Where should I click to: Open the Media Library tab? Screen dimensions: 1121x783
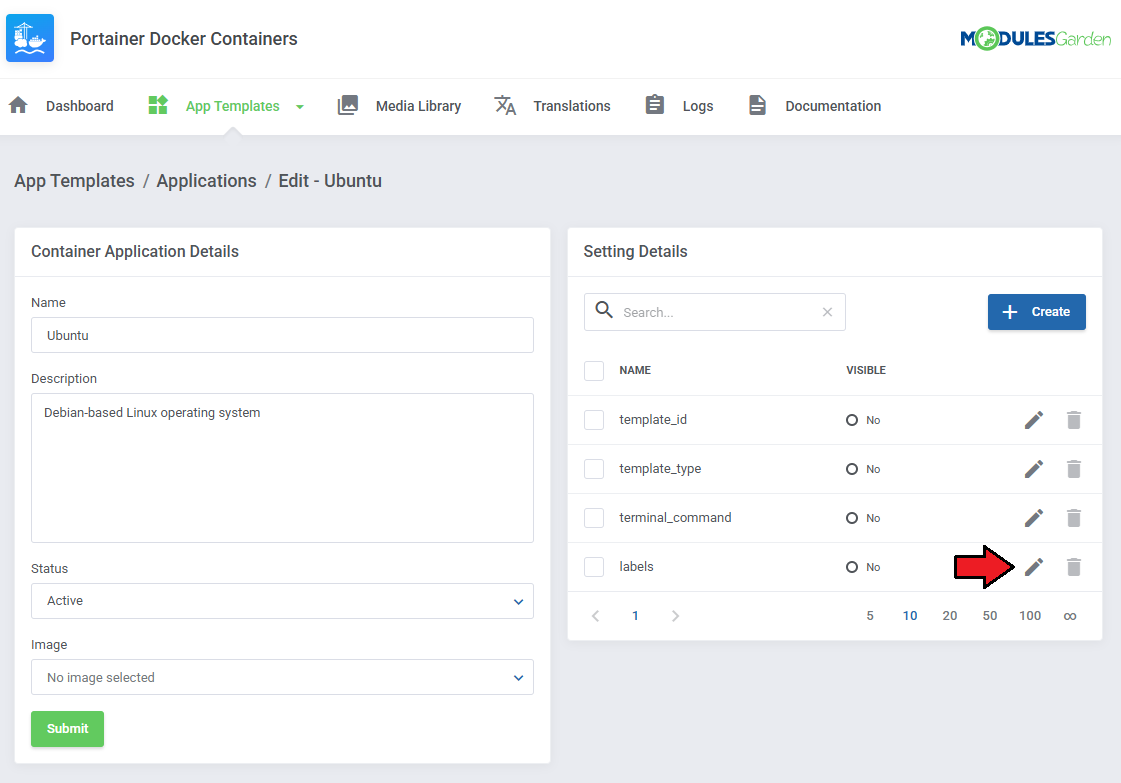(x=418, y=106)
